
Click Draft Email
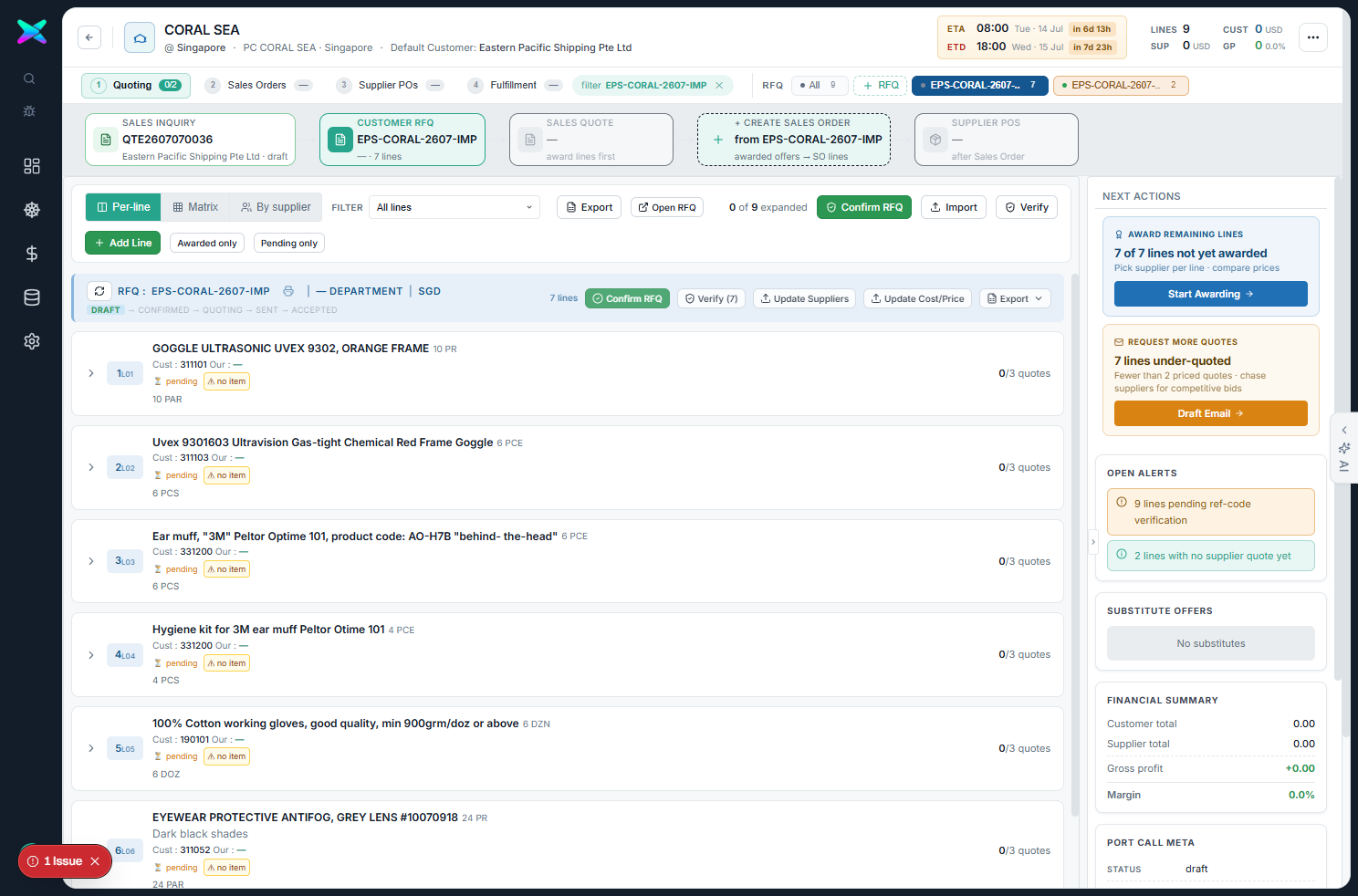tap(1211, 413)
